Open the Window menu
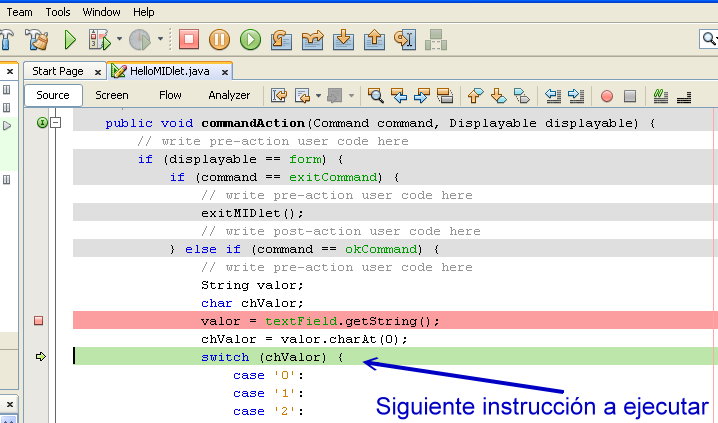 pos(101,12)
